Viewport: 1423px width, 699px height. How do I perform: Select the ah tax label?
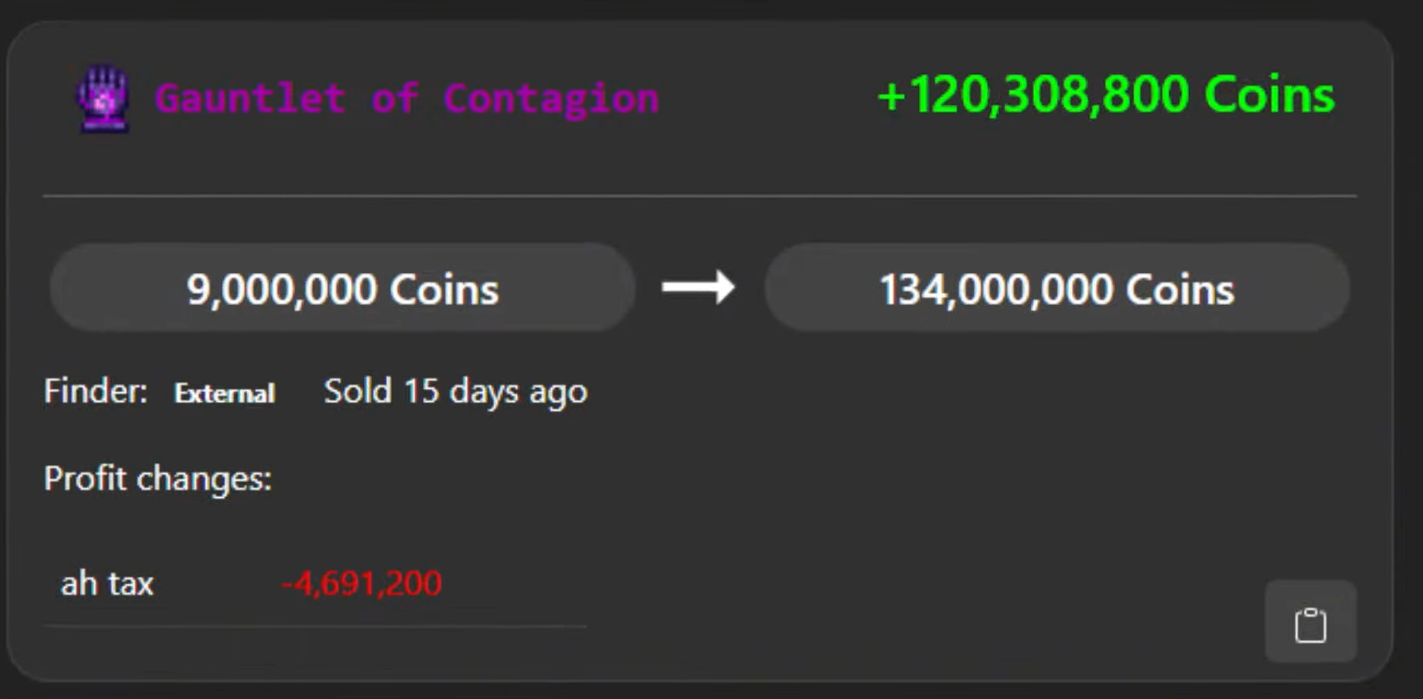(107, 583)
